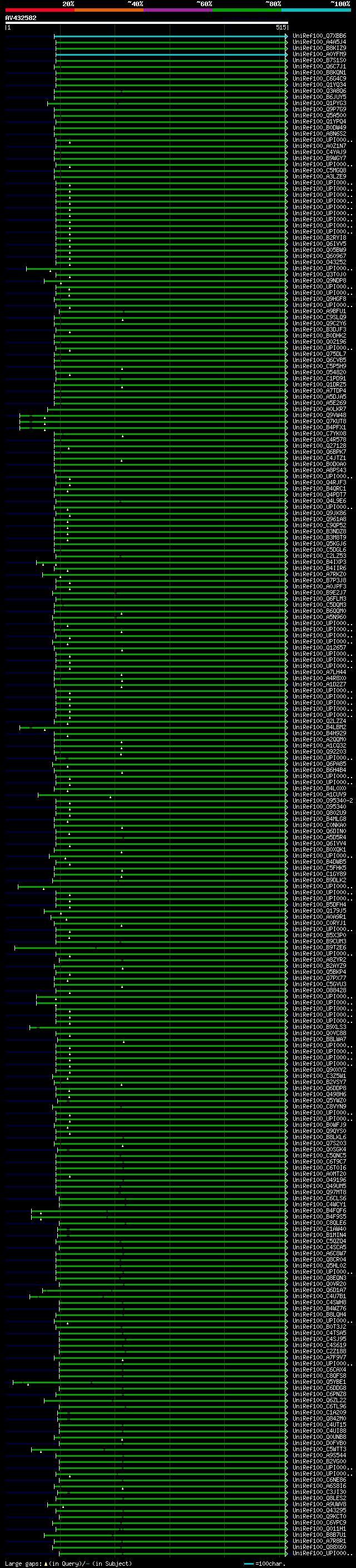356x1568 pixels.
Task: Select label UniRef100_Q92203
Action: (x=319, y=752)
